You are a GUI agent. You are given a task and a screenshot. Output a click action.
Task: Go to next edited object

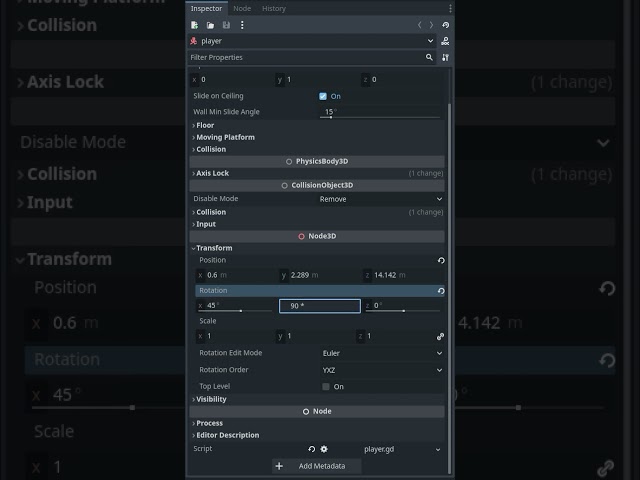tap(431, 25)
